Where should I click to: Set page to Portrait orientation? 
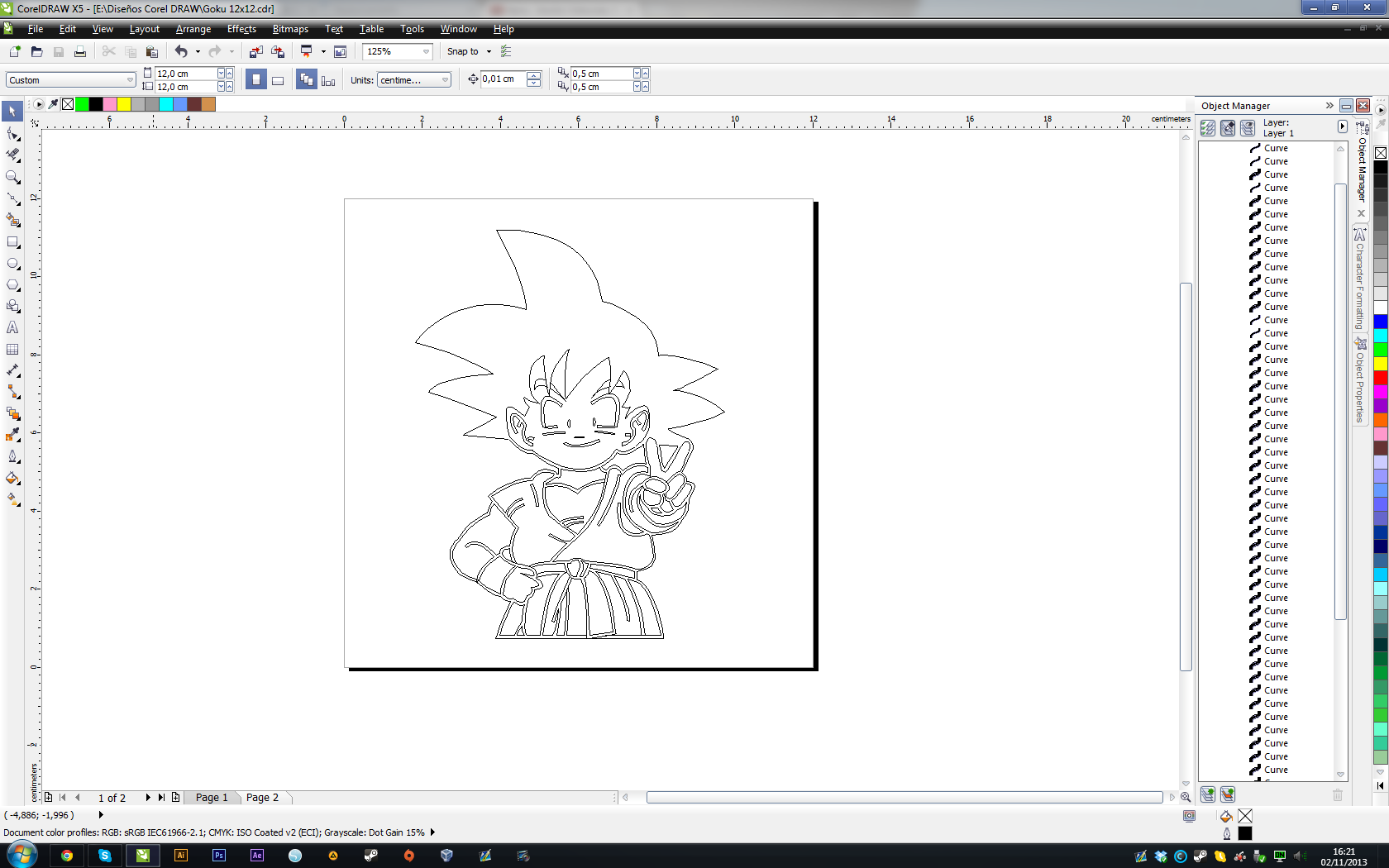pos(256,80)
